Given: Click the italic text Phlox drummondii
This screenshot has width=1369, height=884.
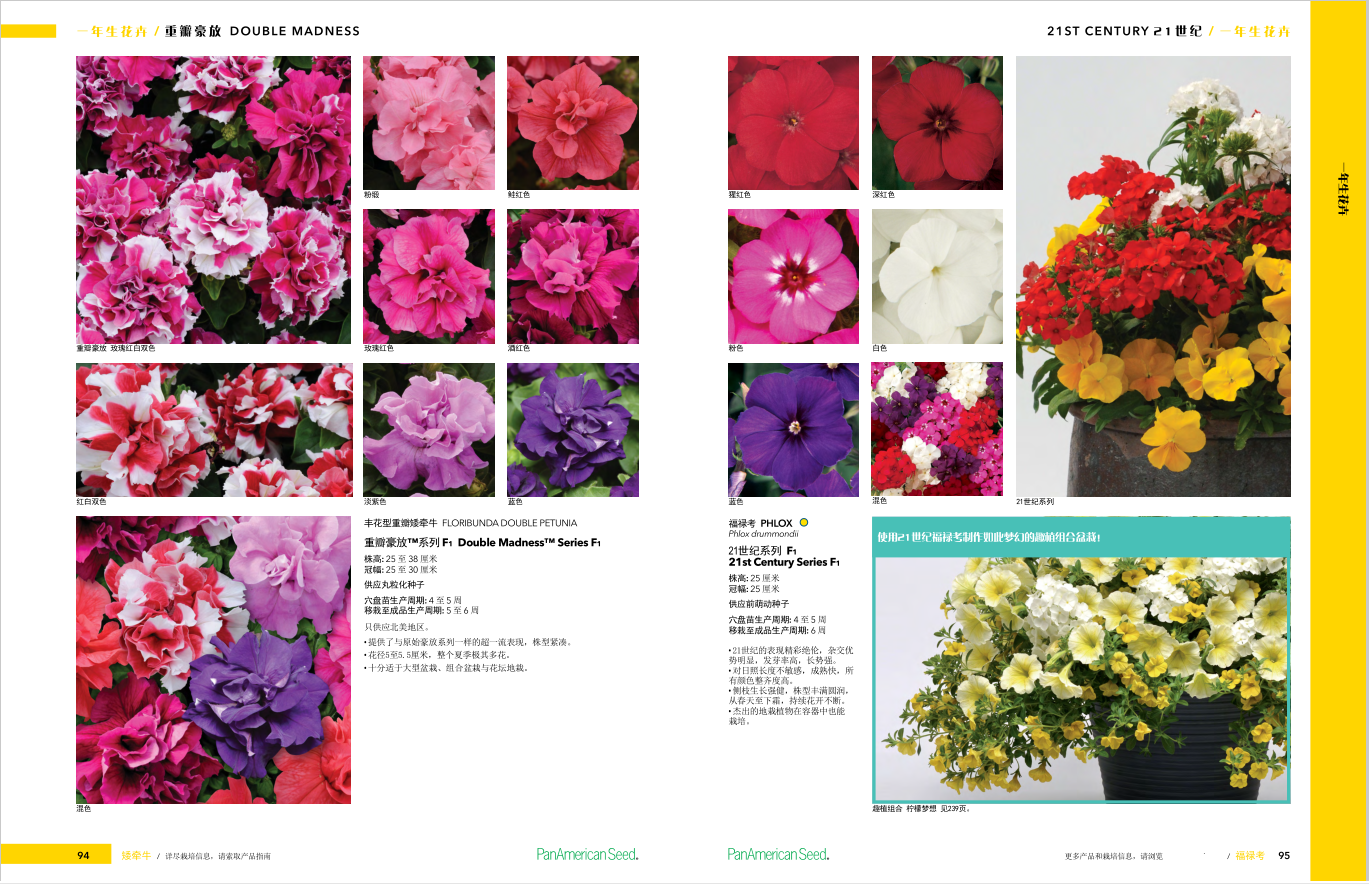Looking at the screenshot, I should tap(763, 534).
